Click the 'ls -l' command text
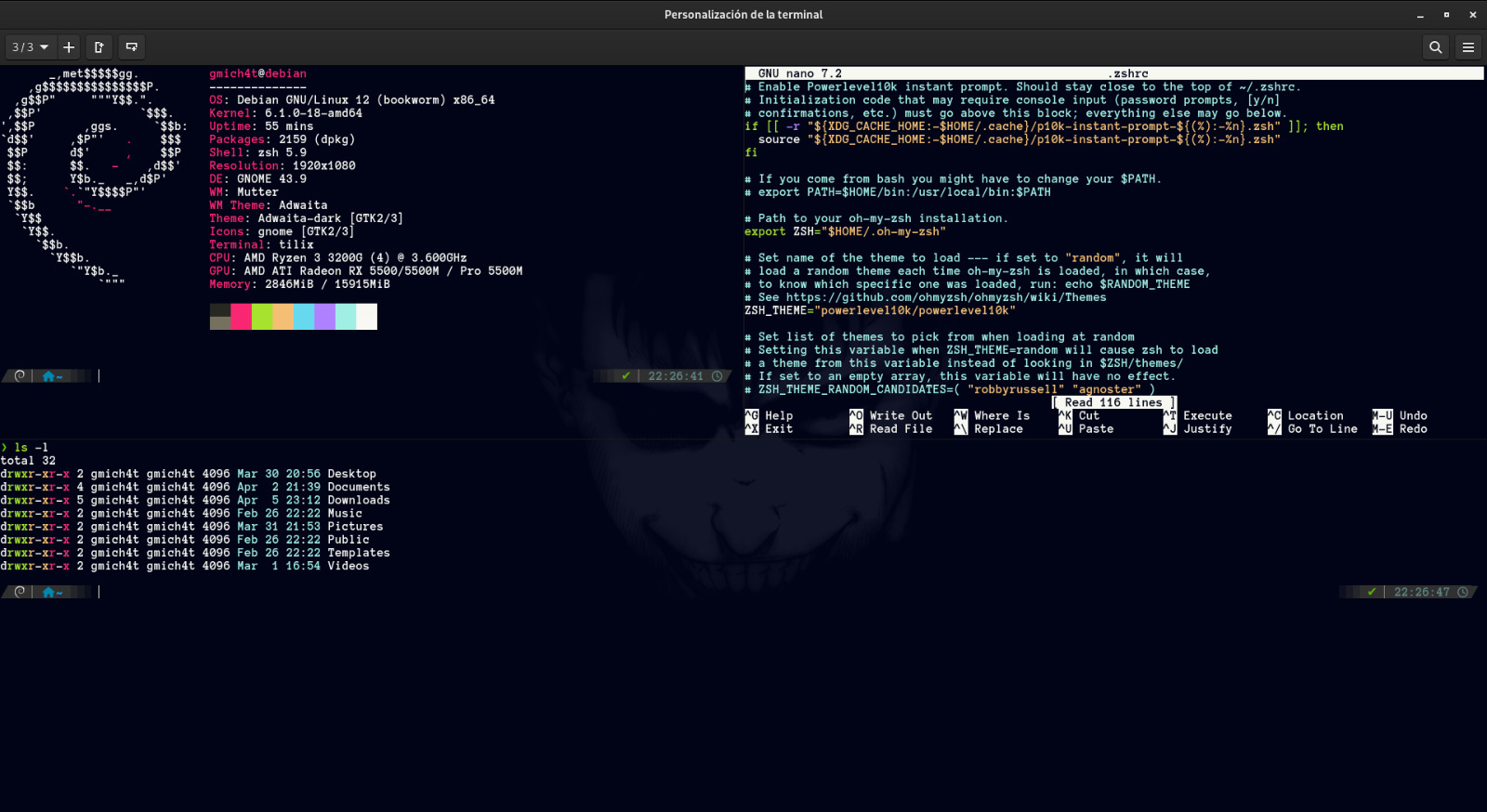This screenshot has height=812, width=1487. tap(31, 447)
